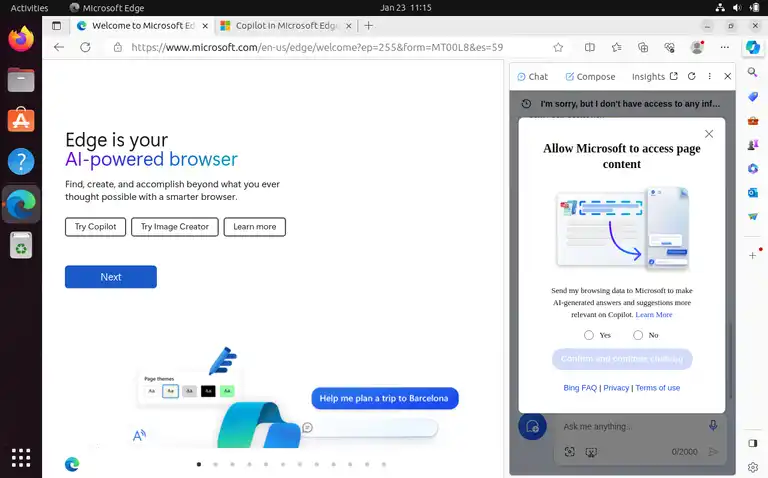Click the new topic button in Copilot
This screenshot has width=768, height=478.
(532, 426)
